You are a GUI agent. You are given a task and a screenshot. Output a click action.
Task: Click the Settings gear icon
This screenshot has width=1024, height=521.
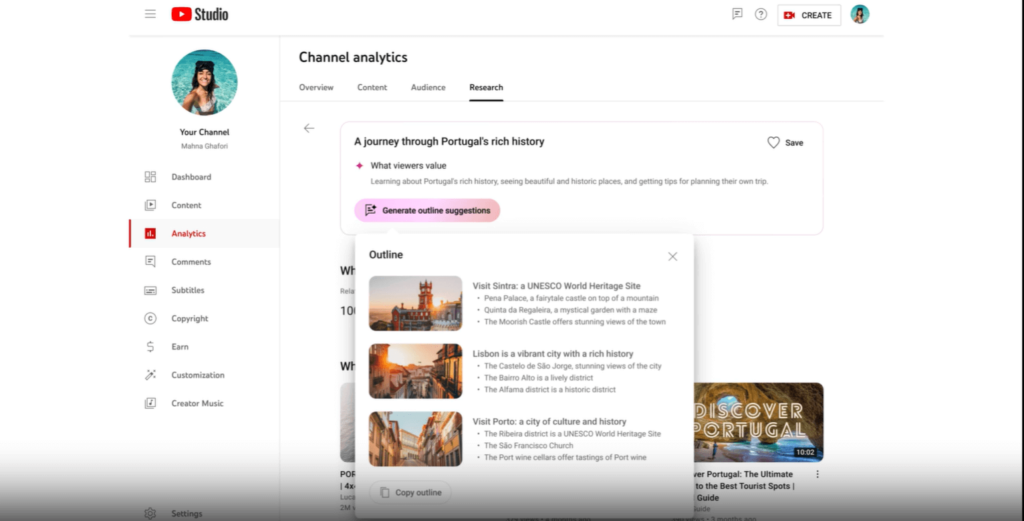point(150,514)
